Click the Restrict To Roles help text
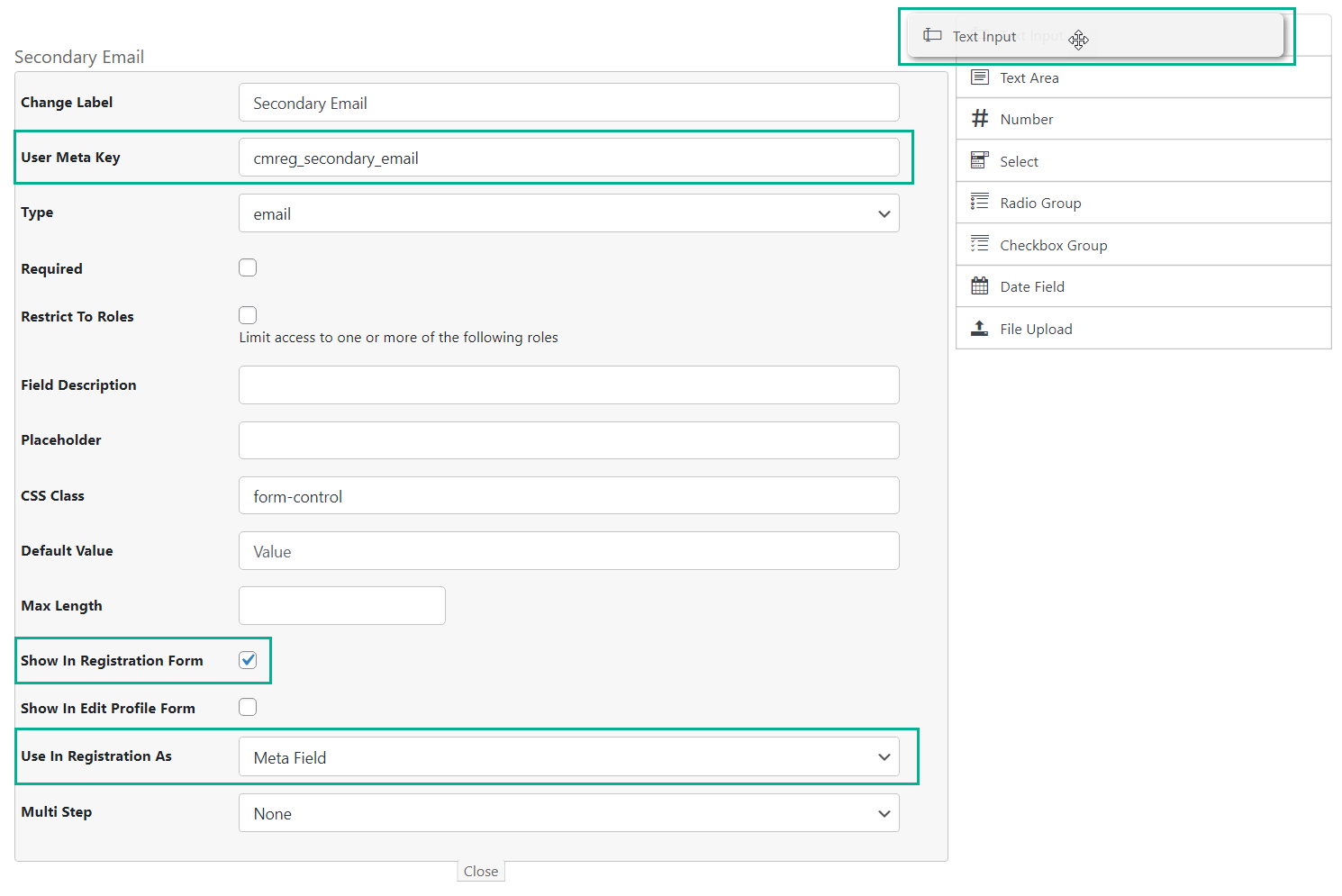This screenshot has width=1342, height=896. tap(398, 338)
